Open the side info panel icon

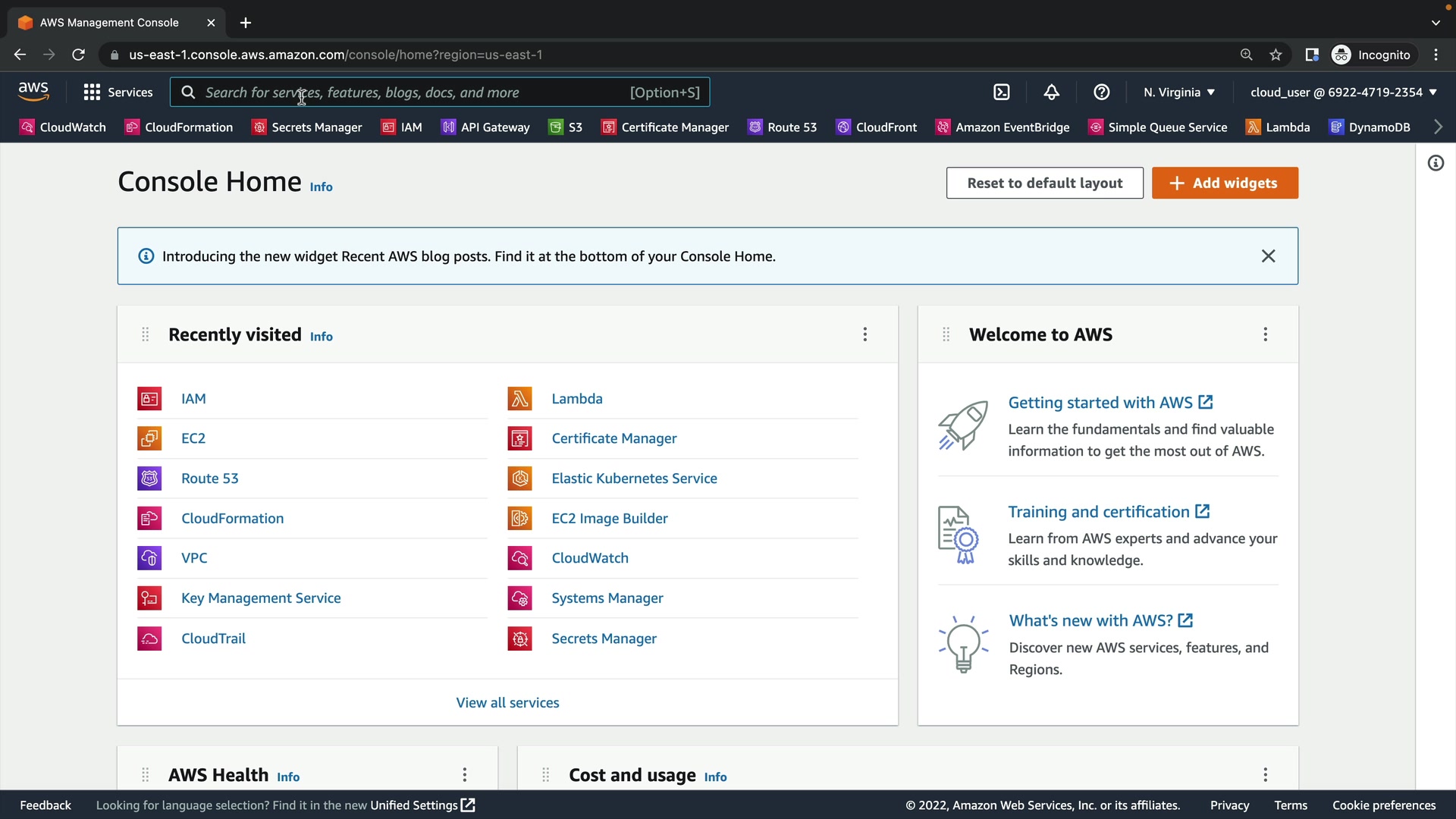[1436, 163]
